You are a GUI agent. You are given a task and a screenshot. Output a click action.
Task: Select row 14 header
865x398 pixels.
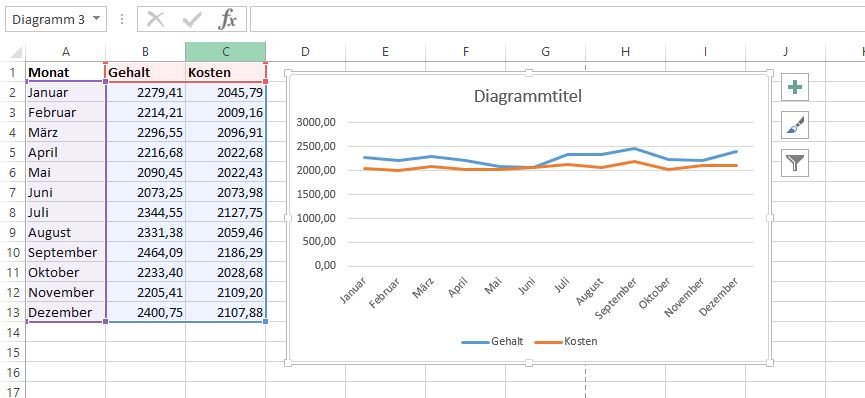point(13,332)
